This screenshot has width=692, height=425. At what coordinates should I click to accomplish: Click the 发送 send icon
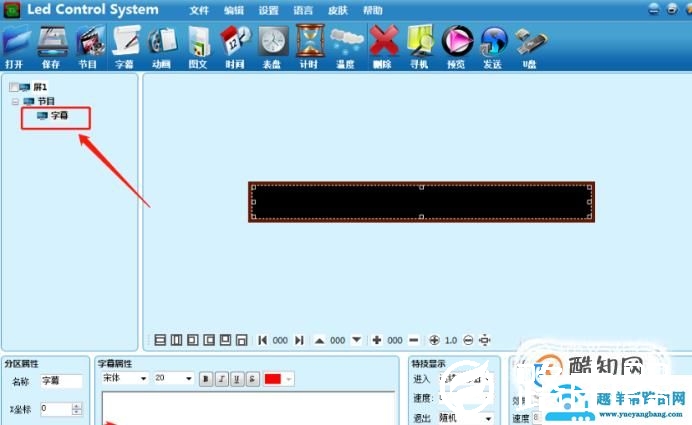[492, 45]
